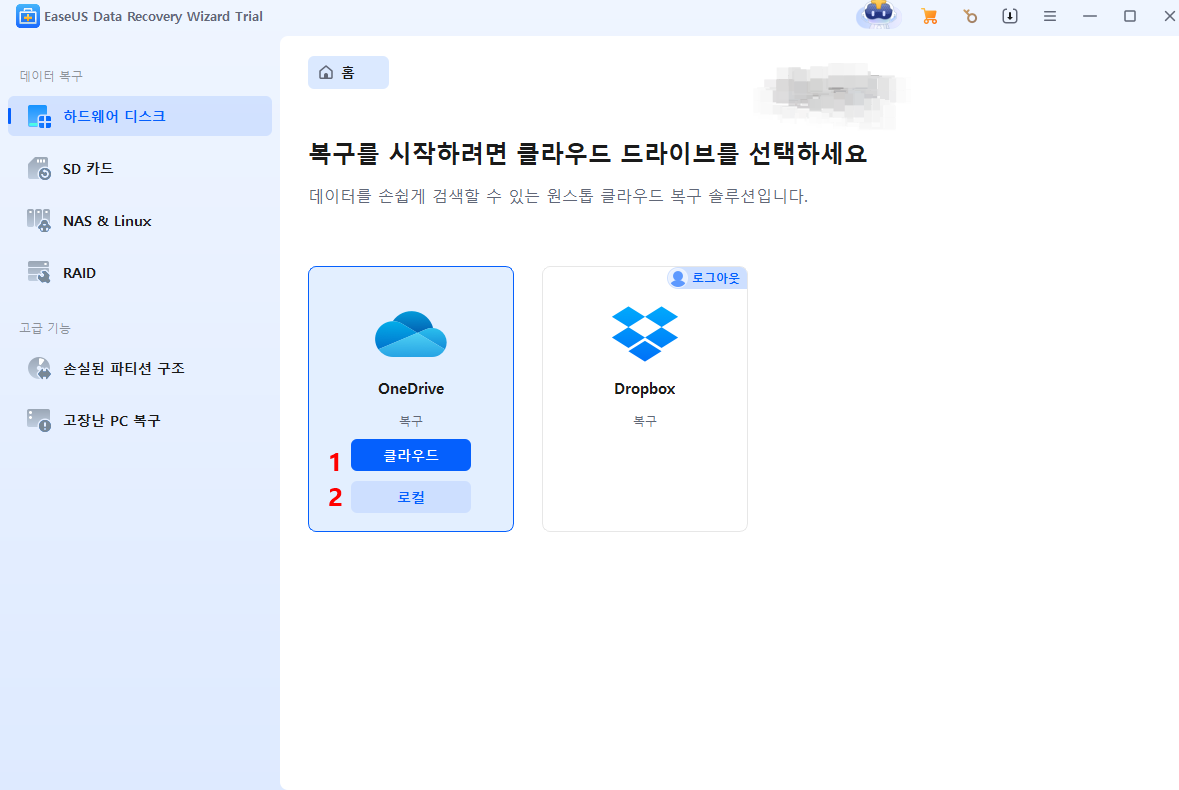Click the 로컬 button under OneDrive

tap(411, 497)
